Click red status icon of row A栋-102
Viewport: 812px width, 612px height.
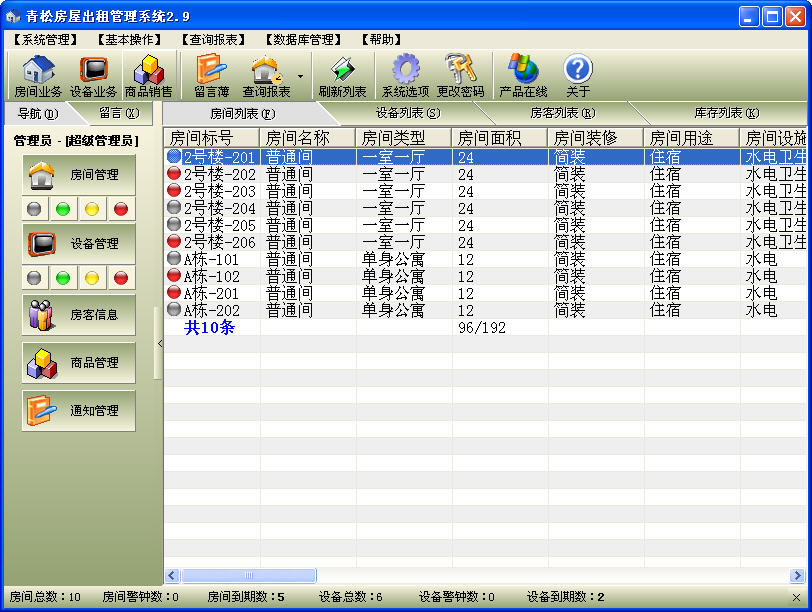click(175, 275)
